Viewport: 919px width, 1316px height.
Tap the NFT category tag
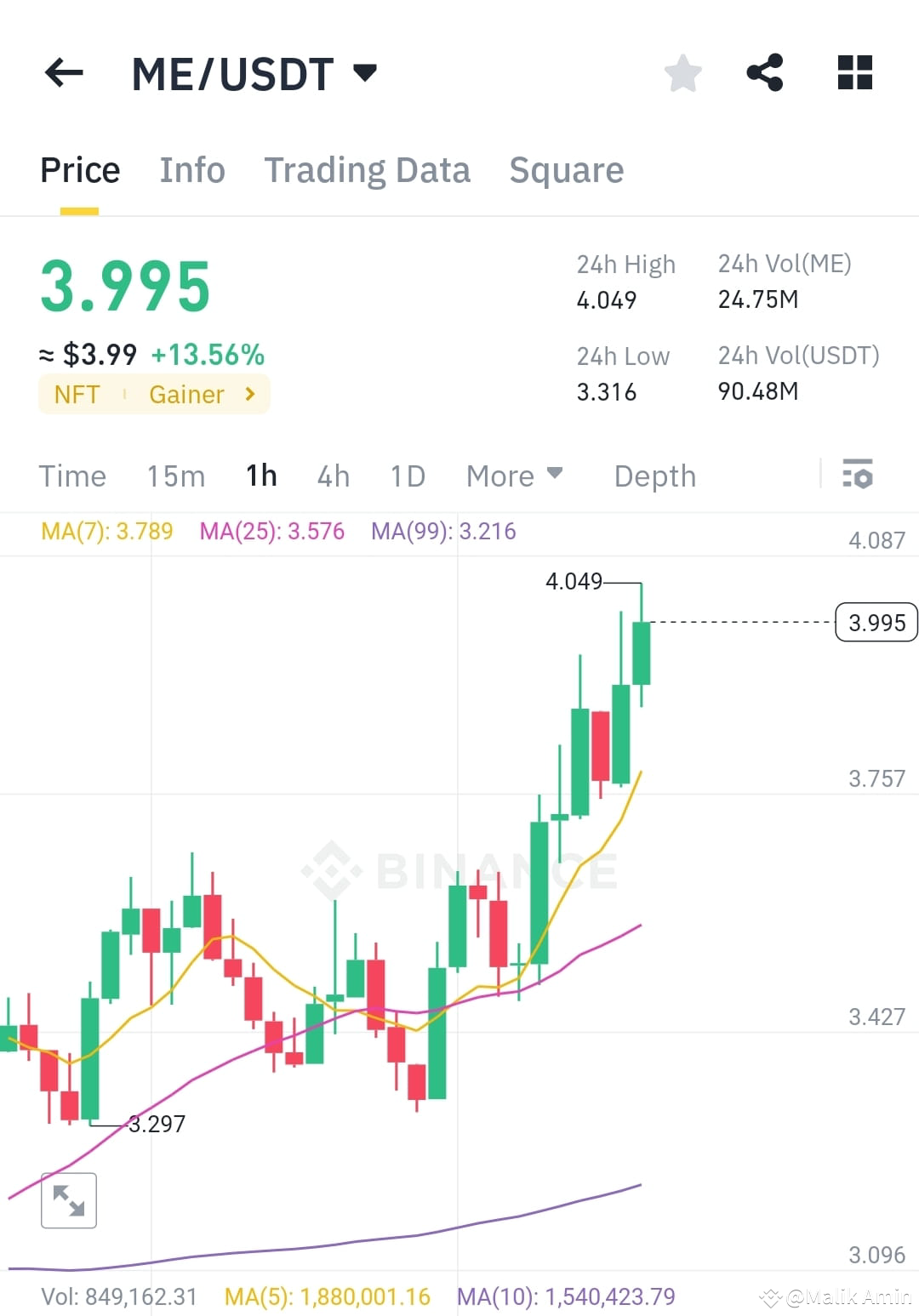click(78, 394)
